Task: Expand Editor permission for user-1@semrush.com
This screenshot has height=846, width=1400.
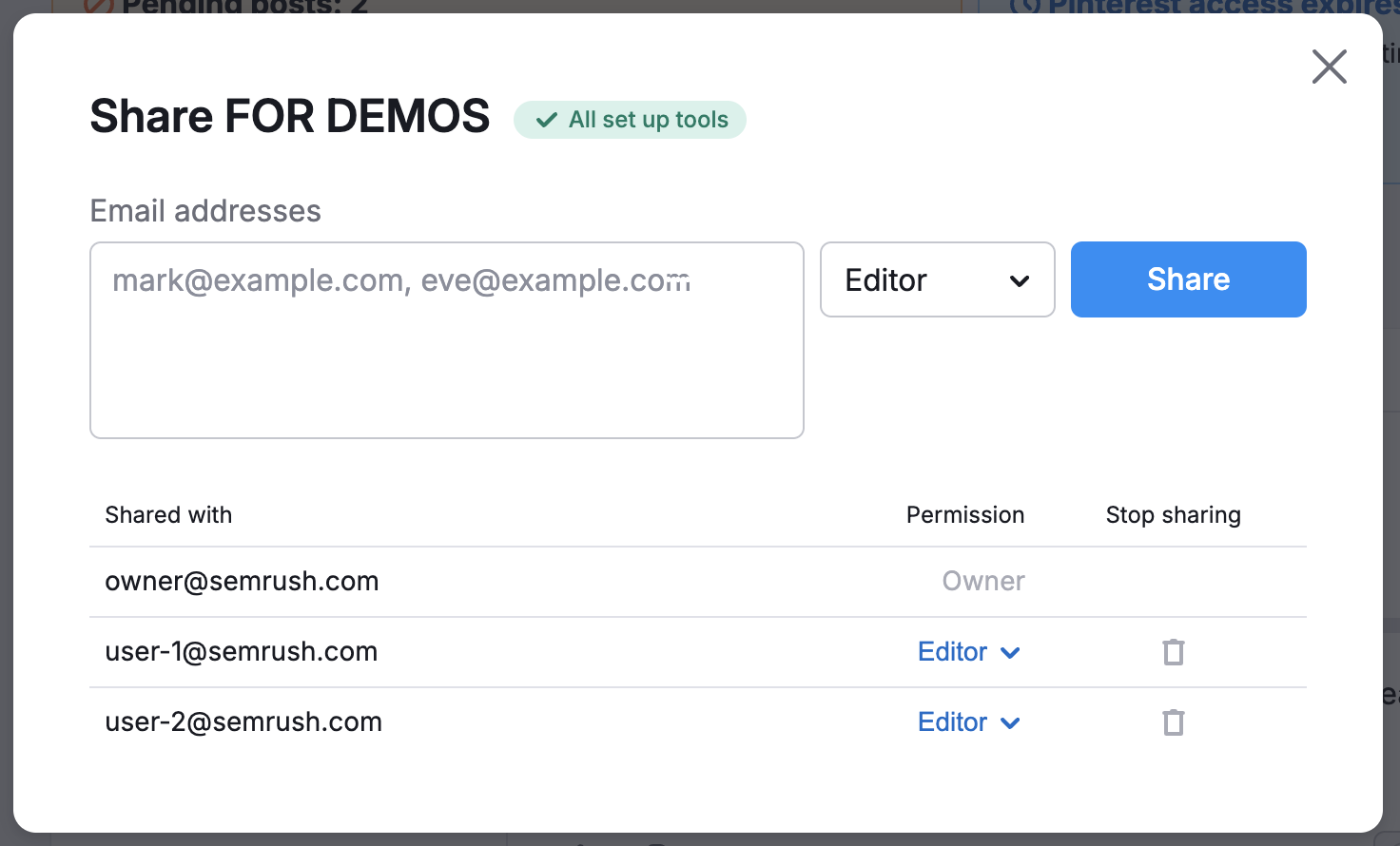Action: (968, 652)
